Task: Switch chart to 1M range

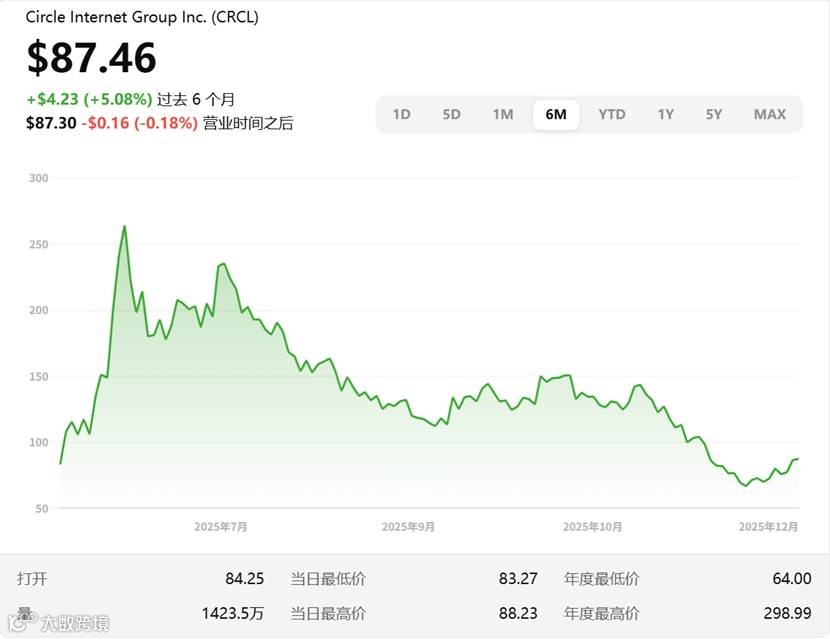Action: tap(503, 114)
